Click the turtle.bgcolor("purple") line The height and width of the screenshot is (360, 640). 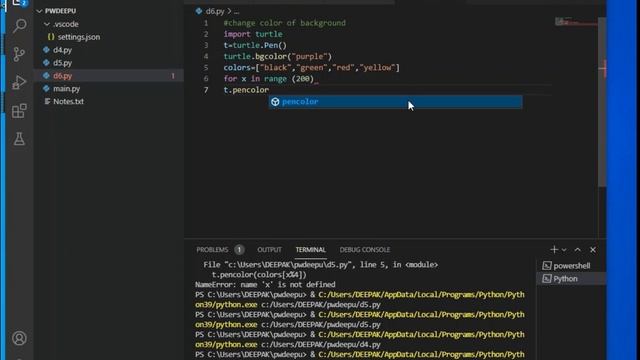(278, 56)
